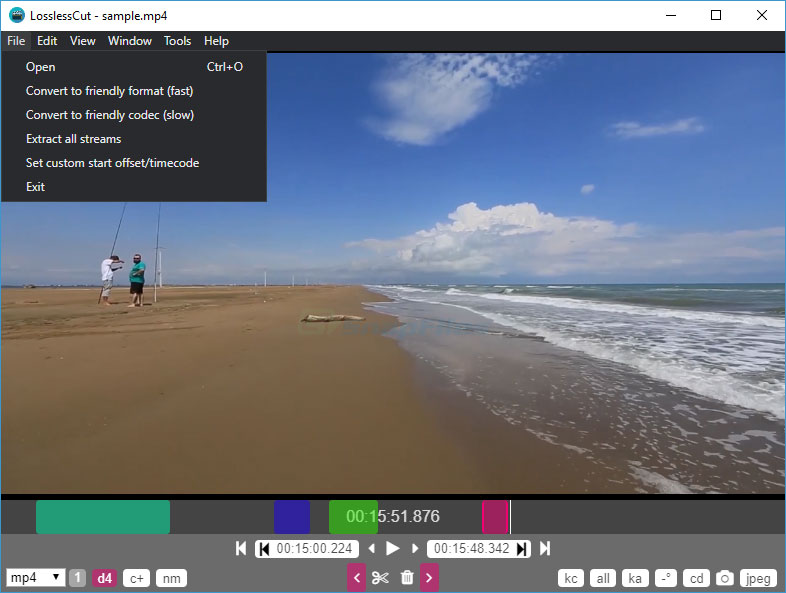This screenshot has width=786, height=593.
Task: Open the View menu
Action: pos(83,41)
